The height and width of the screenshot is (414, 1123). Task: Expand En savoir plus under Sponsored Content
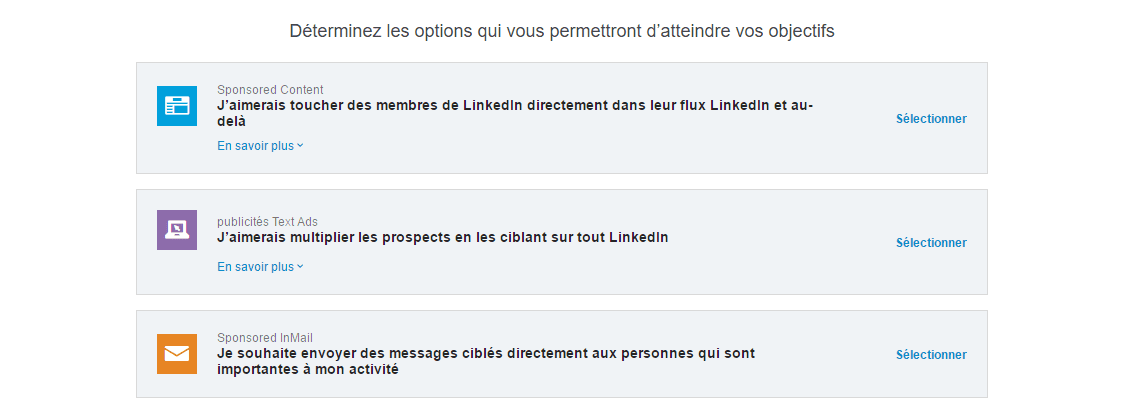pyautogui.click(x=261, y=145)
